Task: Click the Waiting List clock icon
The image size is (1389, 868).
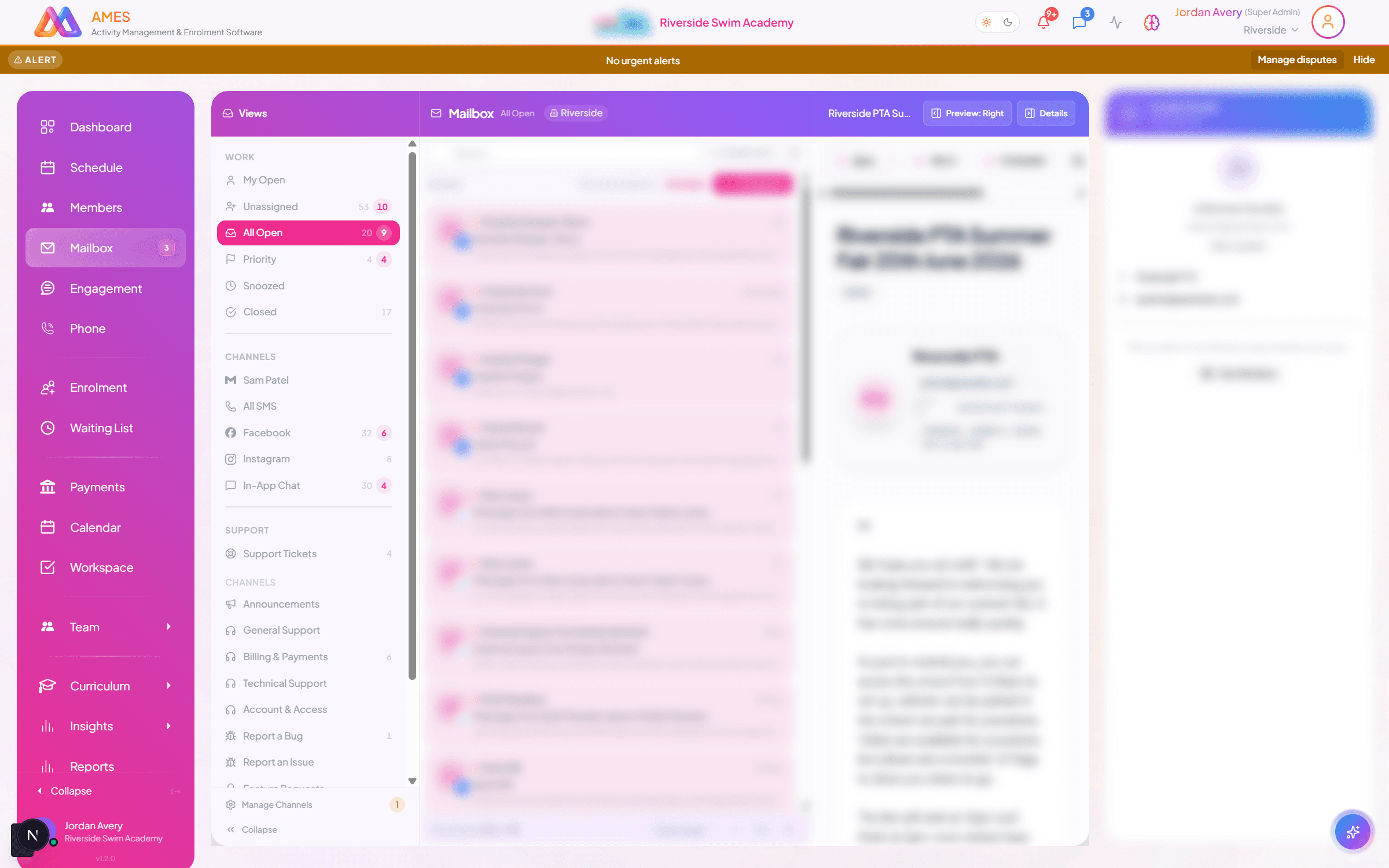Action: click(47, 428)
